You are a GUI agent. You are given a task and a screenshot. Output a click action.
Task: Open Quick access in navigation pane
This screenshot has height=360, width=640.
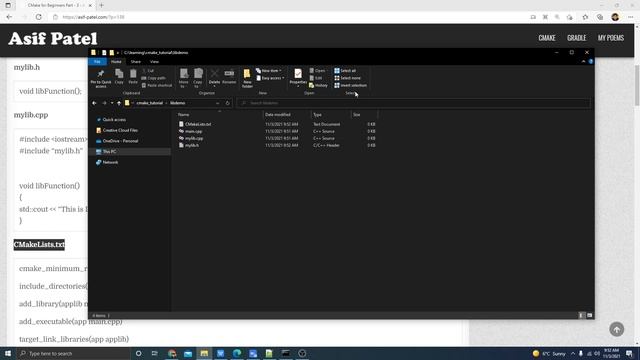(x=114, y=120)
